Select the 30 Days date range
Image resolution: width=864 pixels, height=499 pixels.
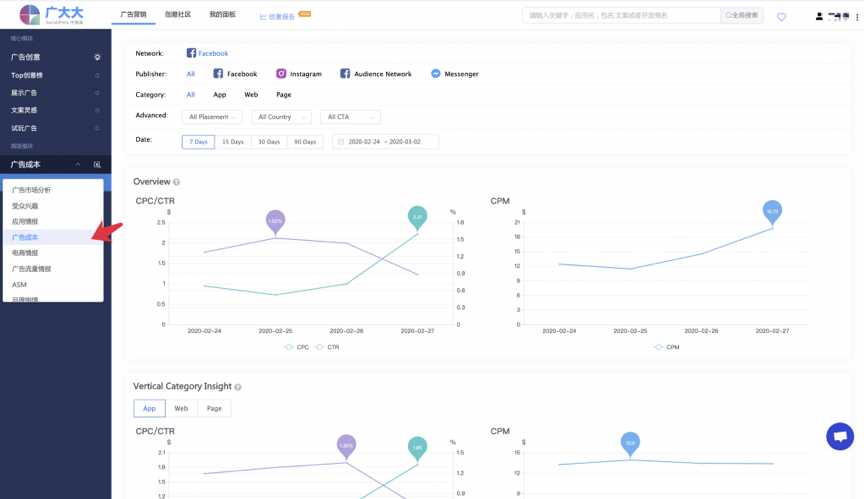pos(269,142)
